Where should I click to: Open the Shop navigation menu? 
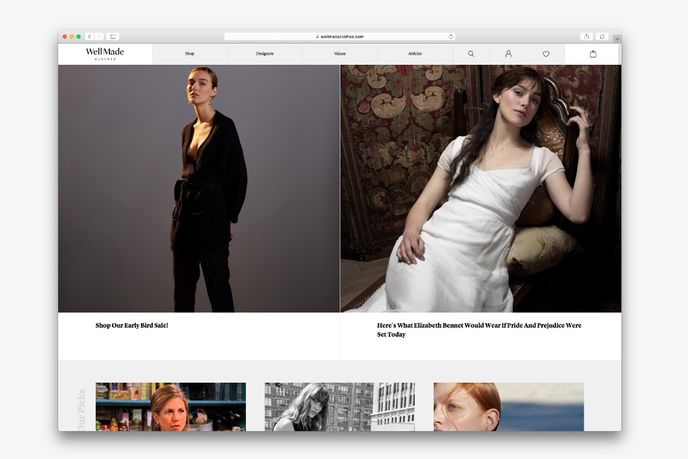pyautogui.click(x=190, y=54)
